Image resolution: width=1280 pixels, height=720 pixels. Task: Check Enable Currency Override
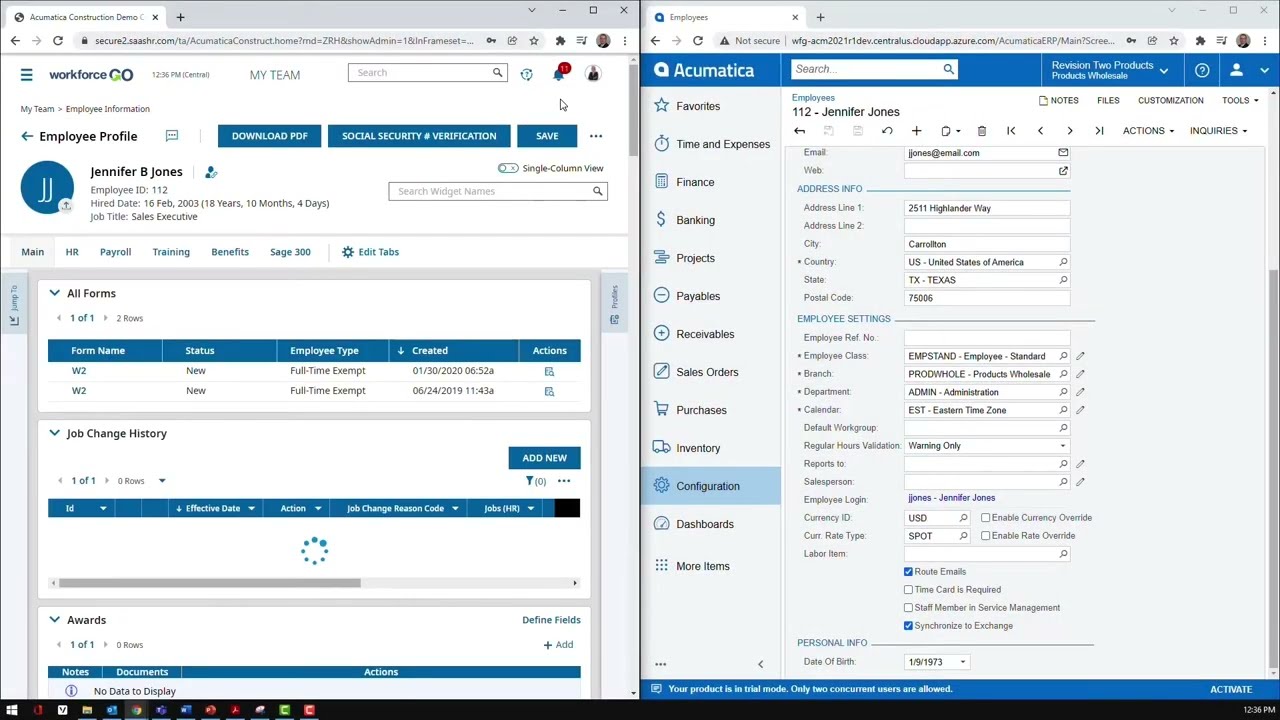985,518
